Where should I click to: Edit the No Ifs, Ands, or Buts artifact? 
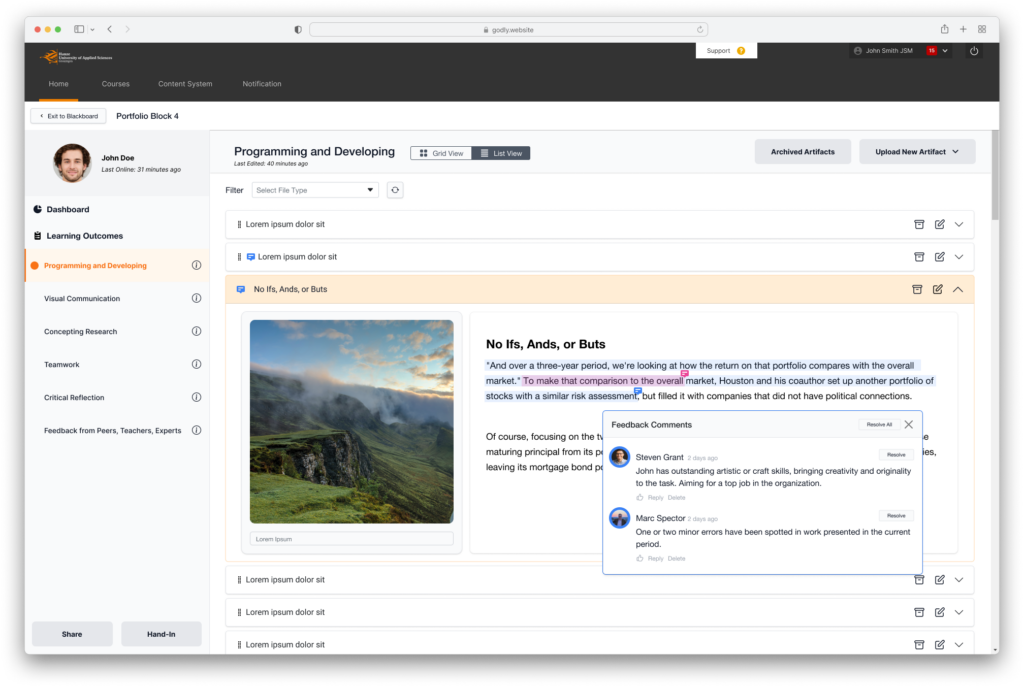[937, 289]
